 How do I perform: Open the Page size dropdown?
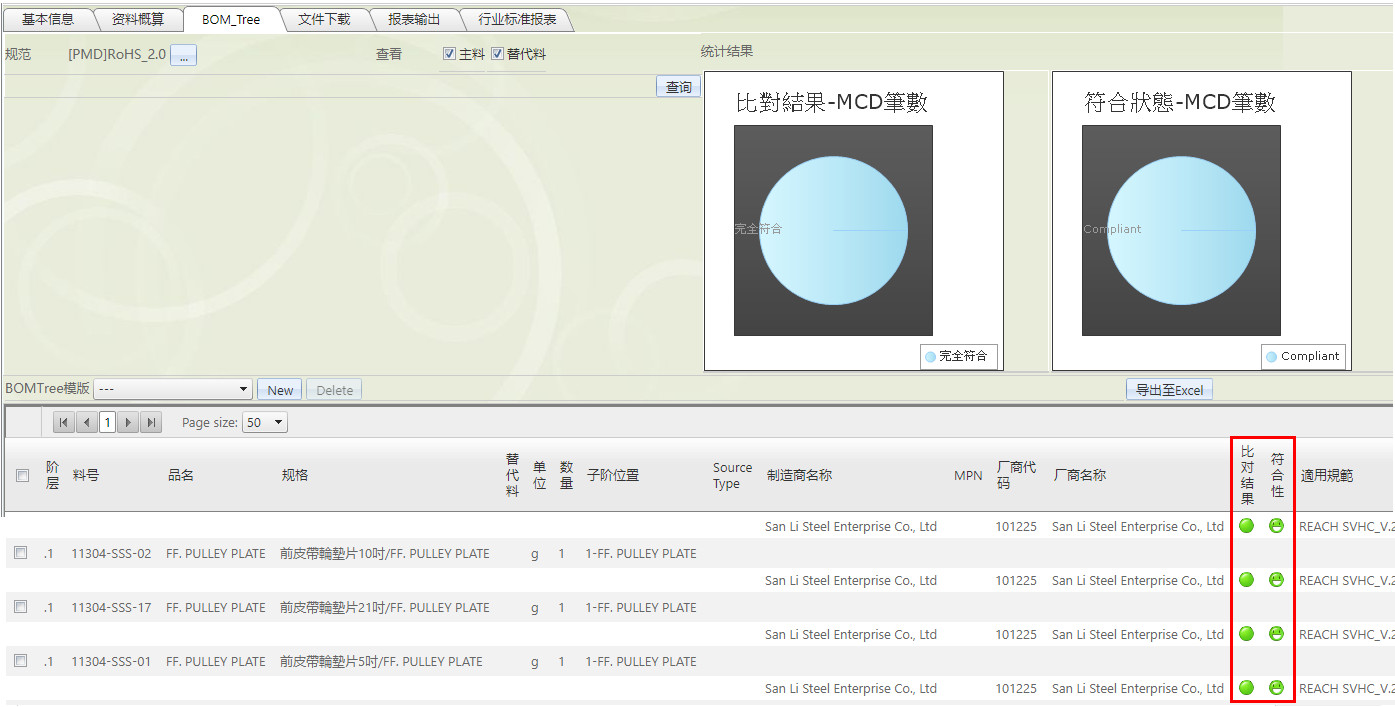click(x=265, y=423)
